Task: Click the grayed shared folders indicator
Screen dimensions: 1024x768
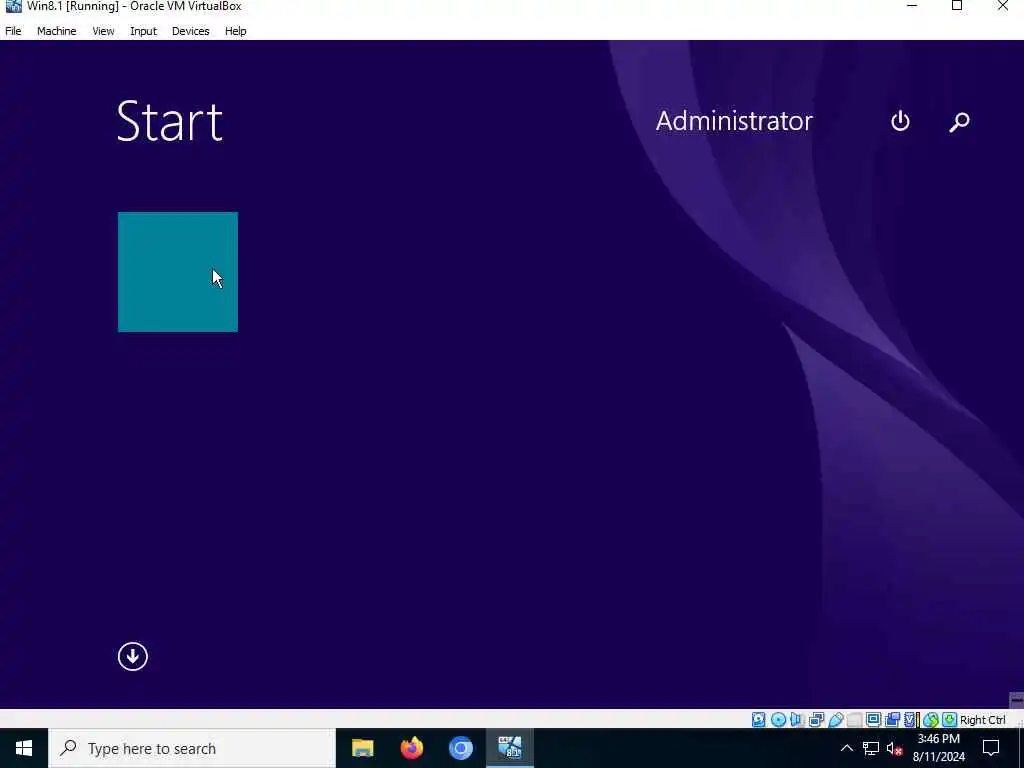Action: coord(854,720)
